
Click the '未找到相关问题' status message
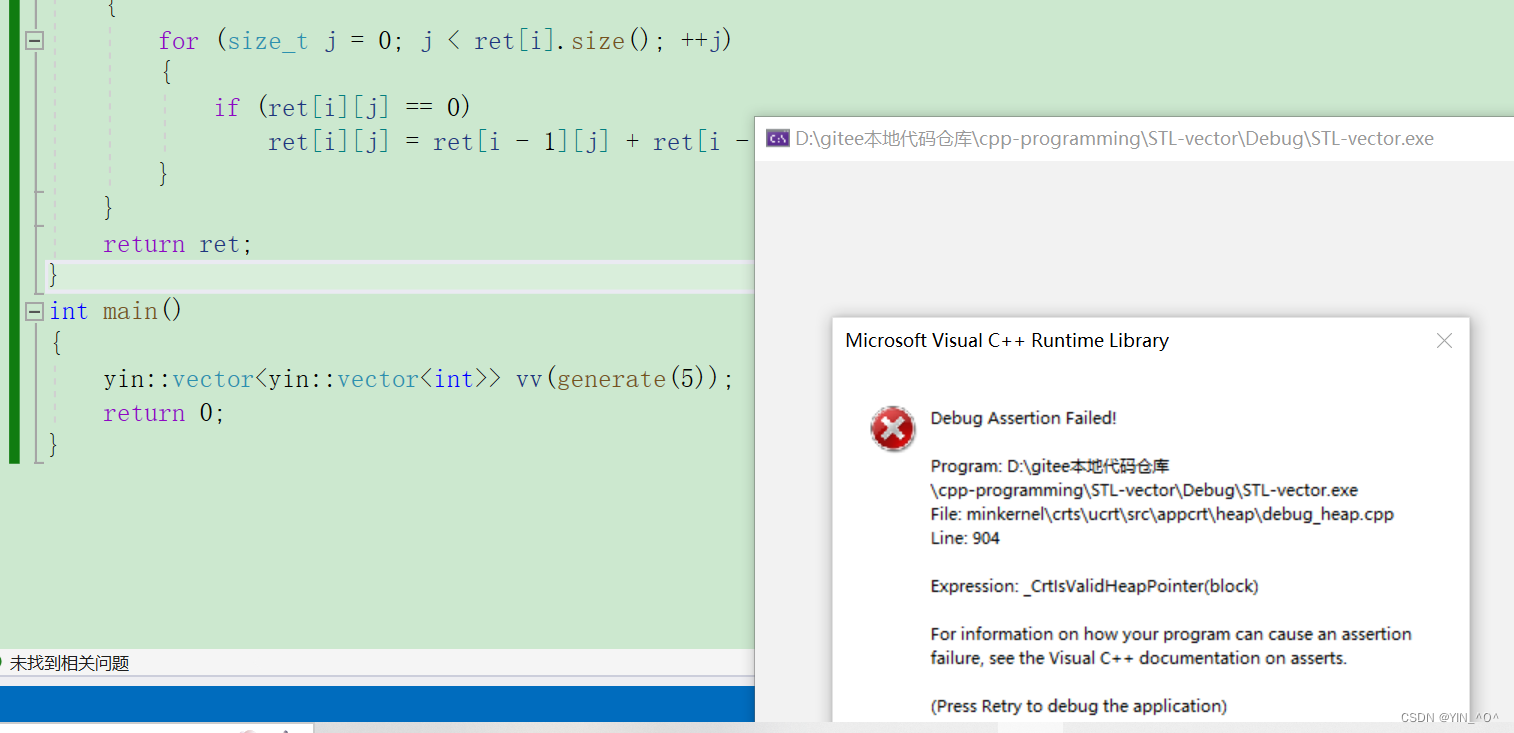[x=70, y=663]
